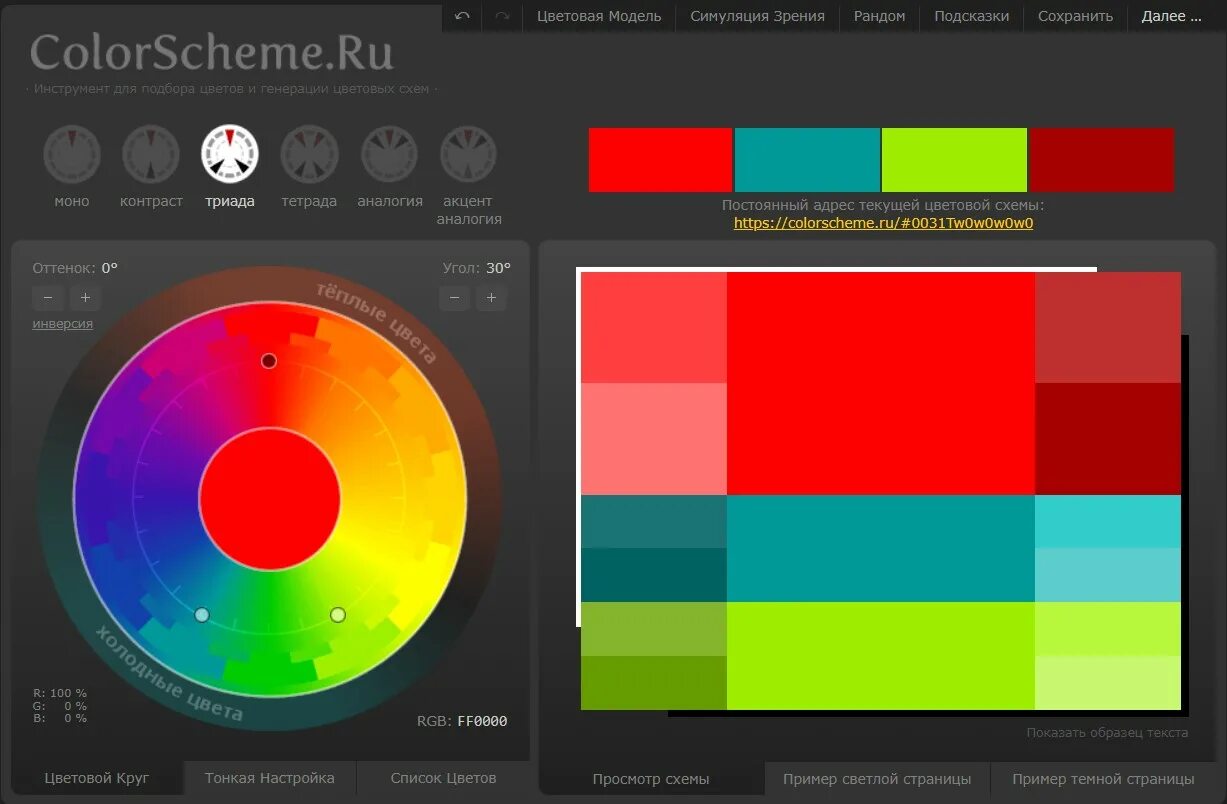Click the инверсия link

(x=63, y=323)
